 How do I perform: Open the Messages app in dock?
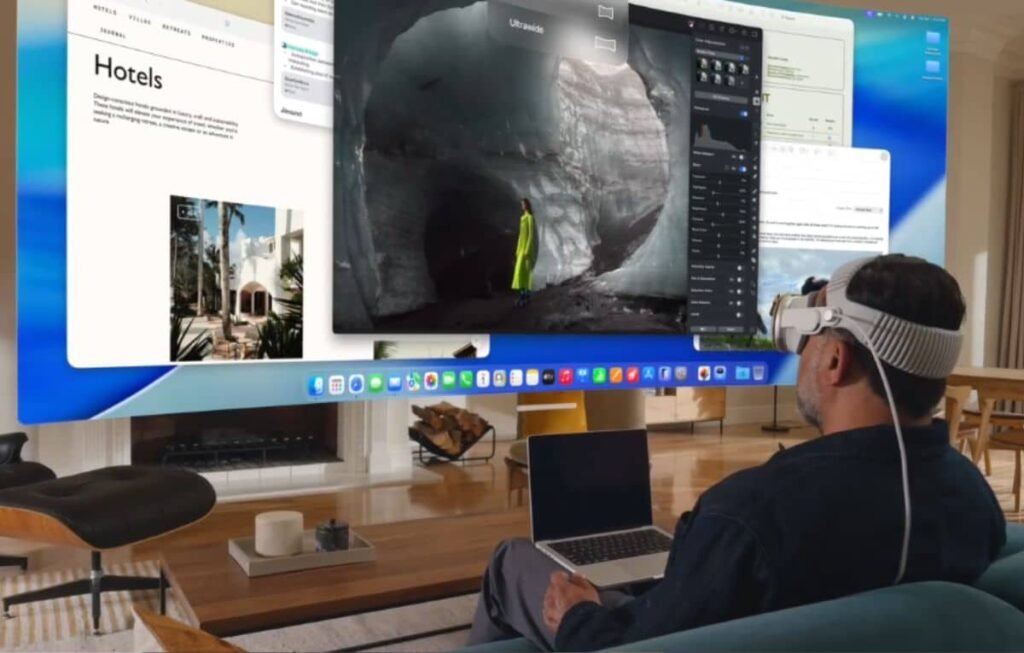(x=376, y=382)
